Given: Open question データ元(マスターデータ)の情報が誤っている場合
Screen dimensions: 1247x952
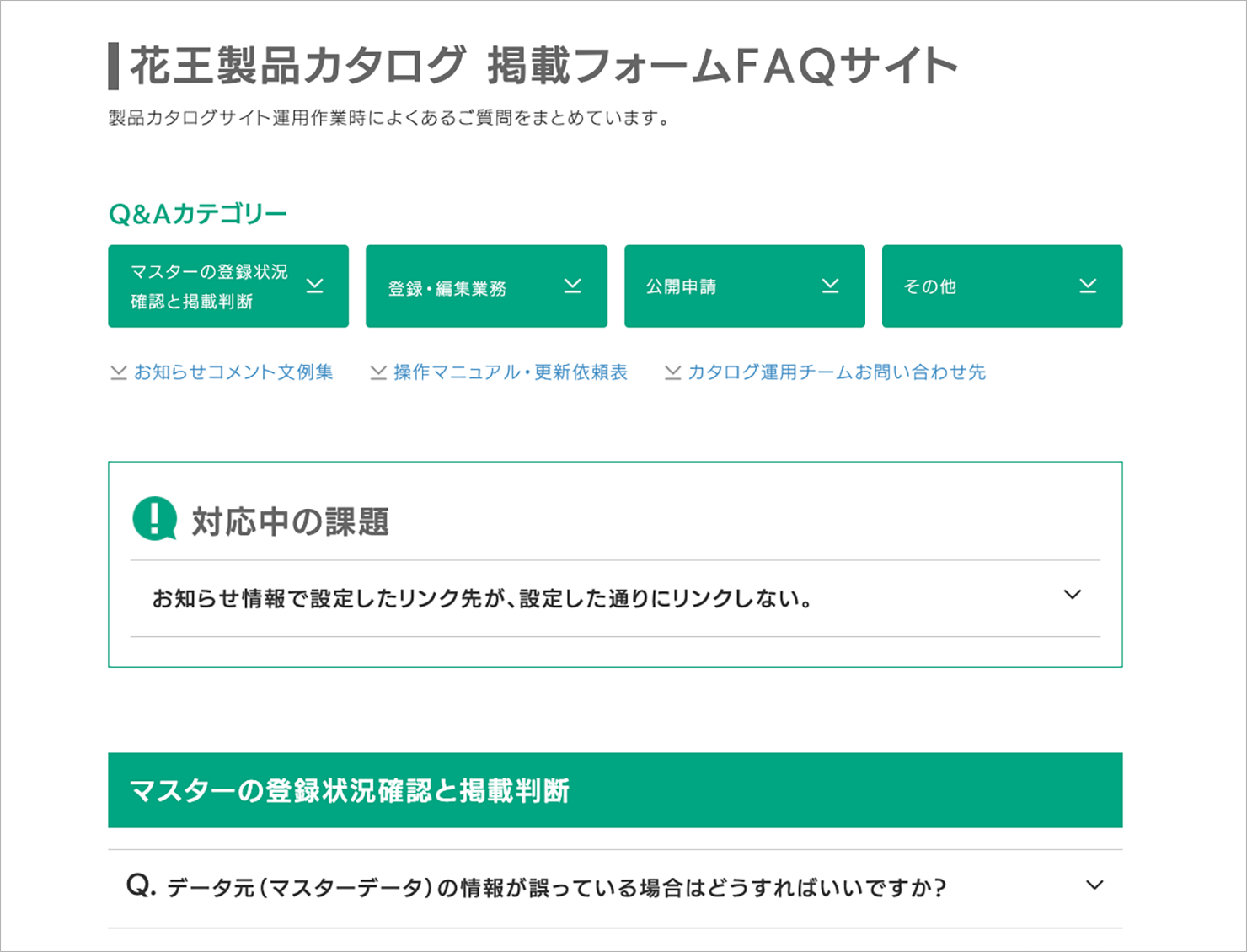Looking at the screenshot, I should tap(615, 889).
